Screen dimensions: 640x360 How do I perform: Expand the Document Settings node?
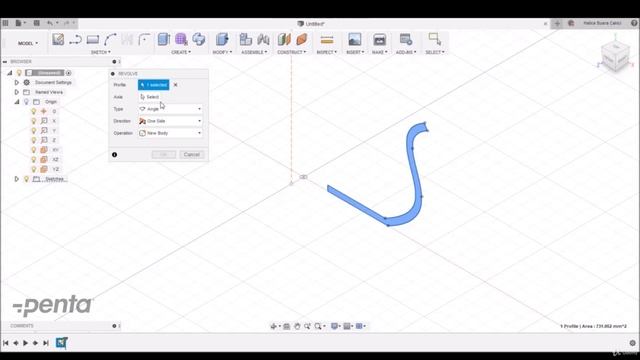click(17, 82)
